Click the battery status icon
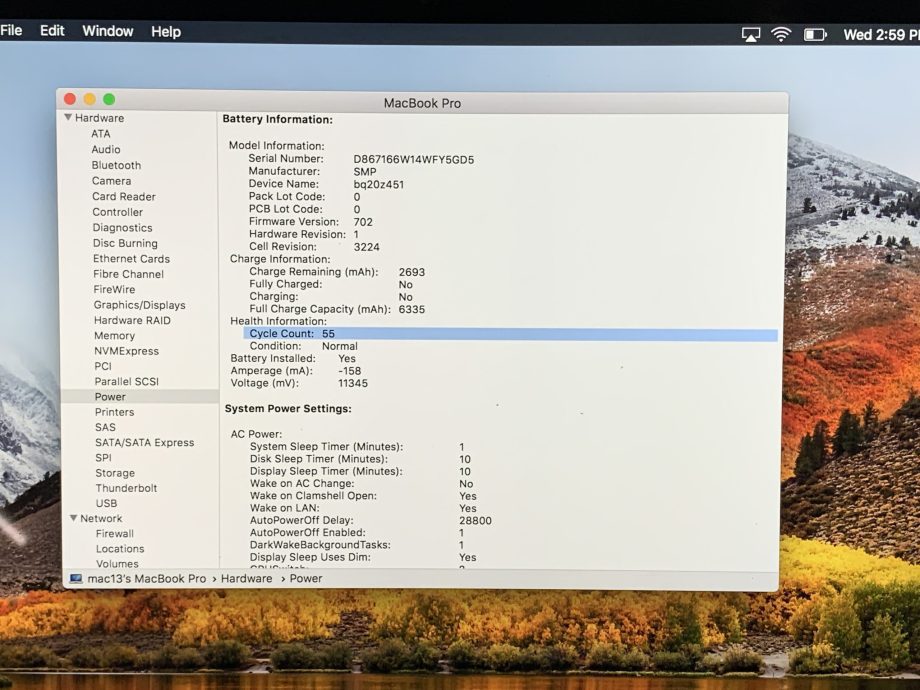The height and width of the screenshot is (690, 920). click(815, 34)
